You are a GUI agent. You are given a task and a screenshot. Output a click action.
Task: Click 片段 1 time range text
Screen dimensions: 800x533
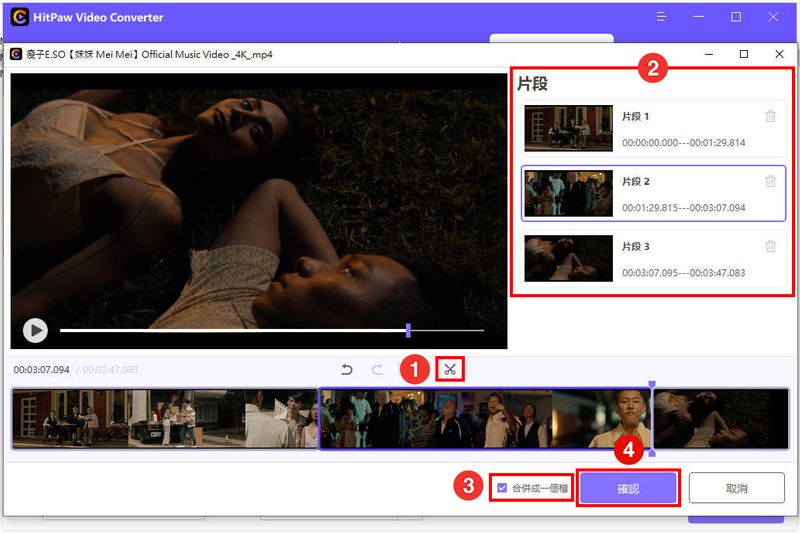[x=683, y=143]
